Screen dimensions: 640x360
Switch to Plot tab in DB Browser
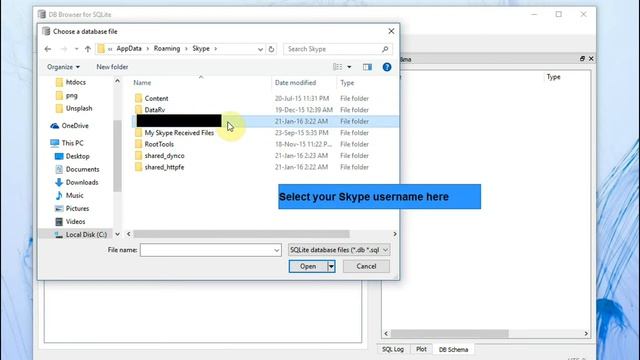click(421, 349)
